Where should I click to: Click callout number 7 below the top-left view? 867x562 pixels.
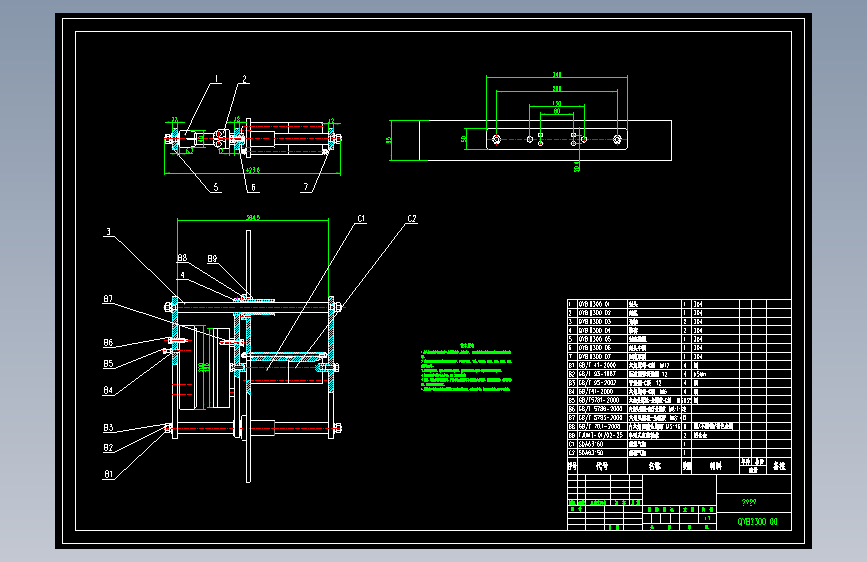[x=306, y=188]
